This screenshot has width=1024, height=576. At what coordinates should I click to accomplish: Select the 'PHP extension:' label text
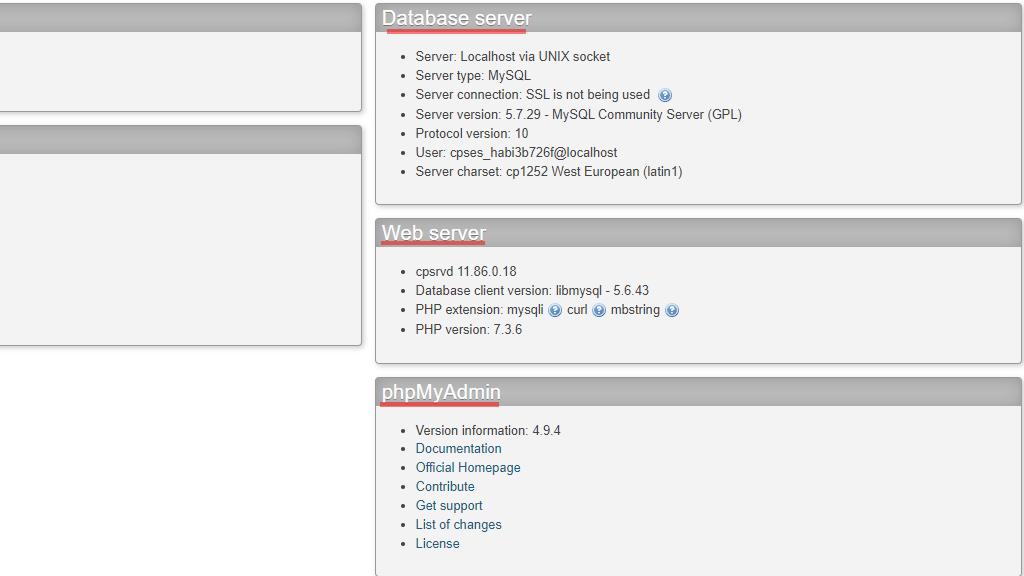coord(459,310)
